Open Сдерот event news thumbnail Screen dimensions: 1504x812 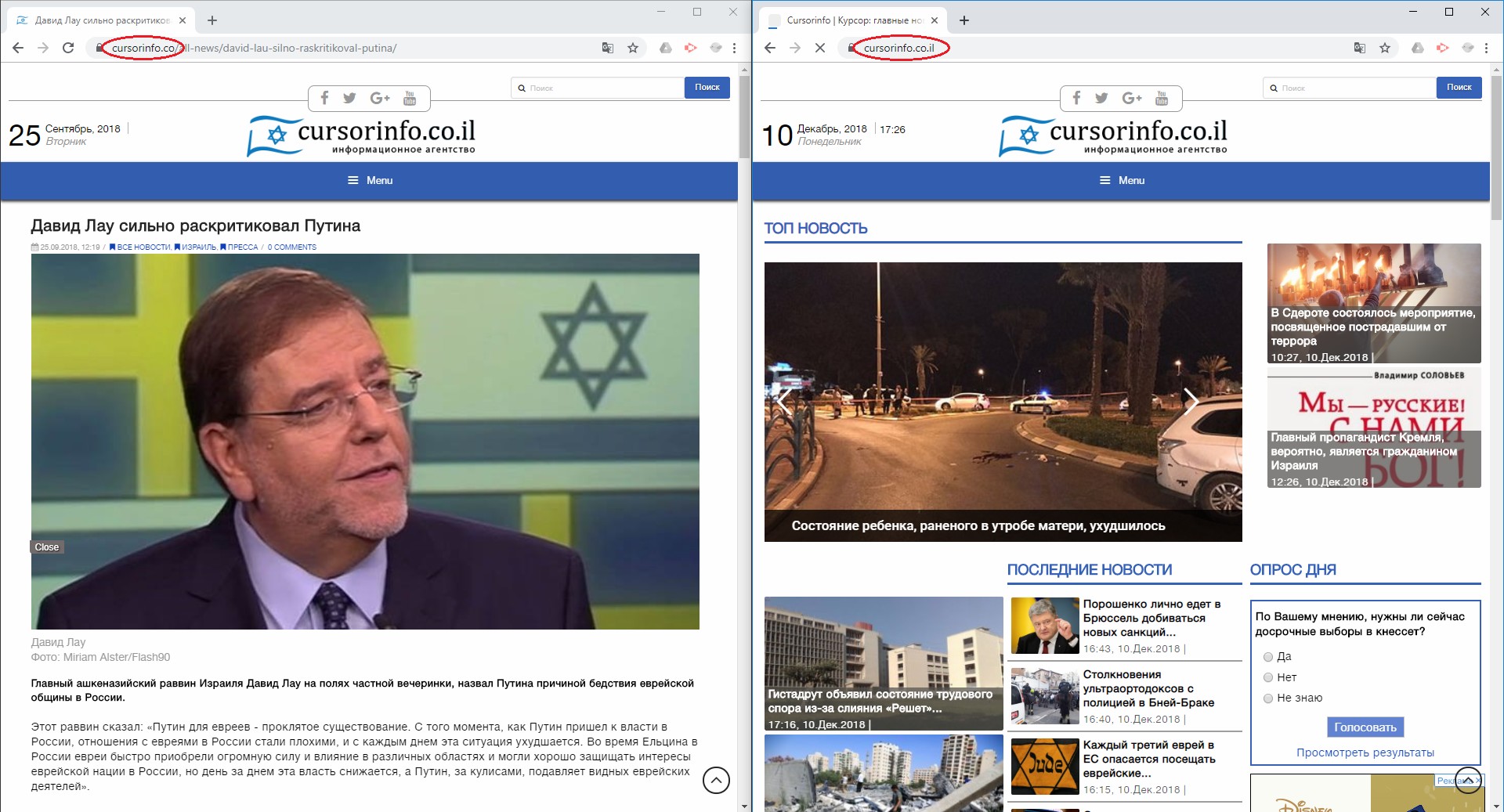point(1374,303)
